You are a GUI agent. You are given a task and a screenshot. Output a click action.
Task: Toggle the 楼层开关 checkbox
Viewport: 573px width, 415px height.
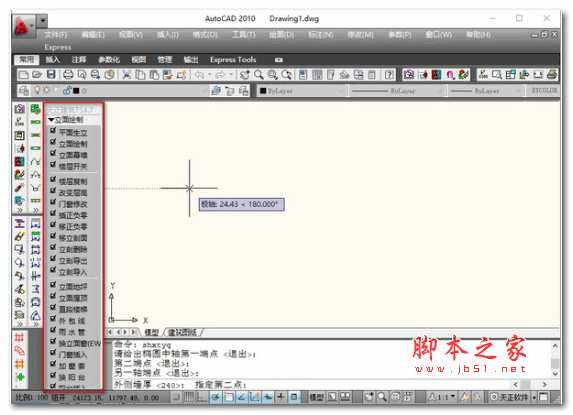click(x=53, y=164)
